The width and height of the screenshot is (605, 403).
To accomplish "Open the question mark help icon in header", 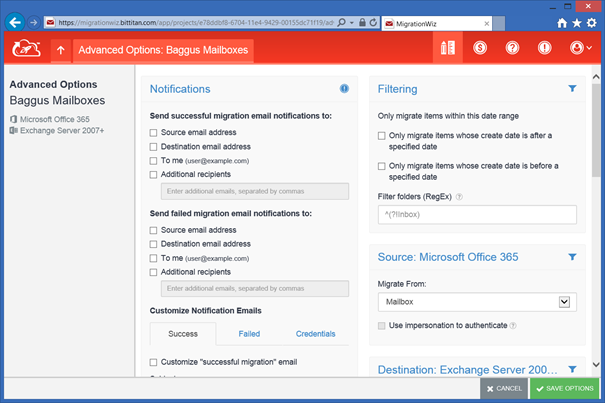I will 512,48.
